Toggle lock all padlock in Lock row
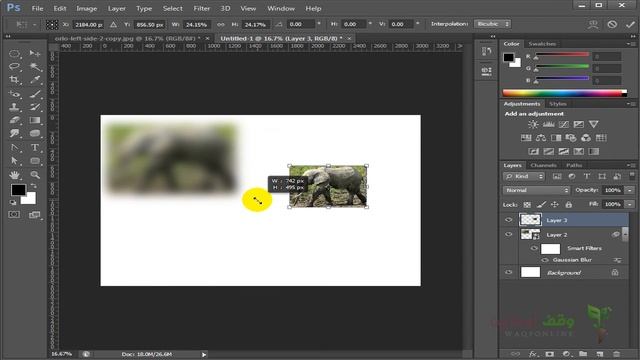The image size is (640, 360). [x=569, y=204]
